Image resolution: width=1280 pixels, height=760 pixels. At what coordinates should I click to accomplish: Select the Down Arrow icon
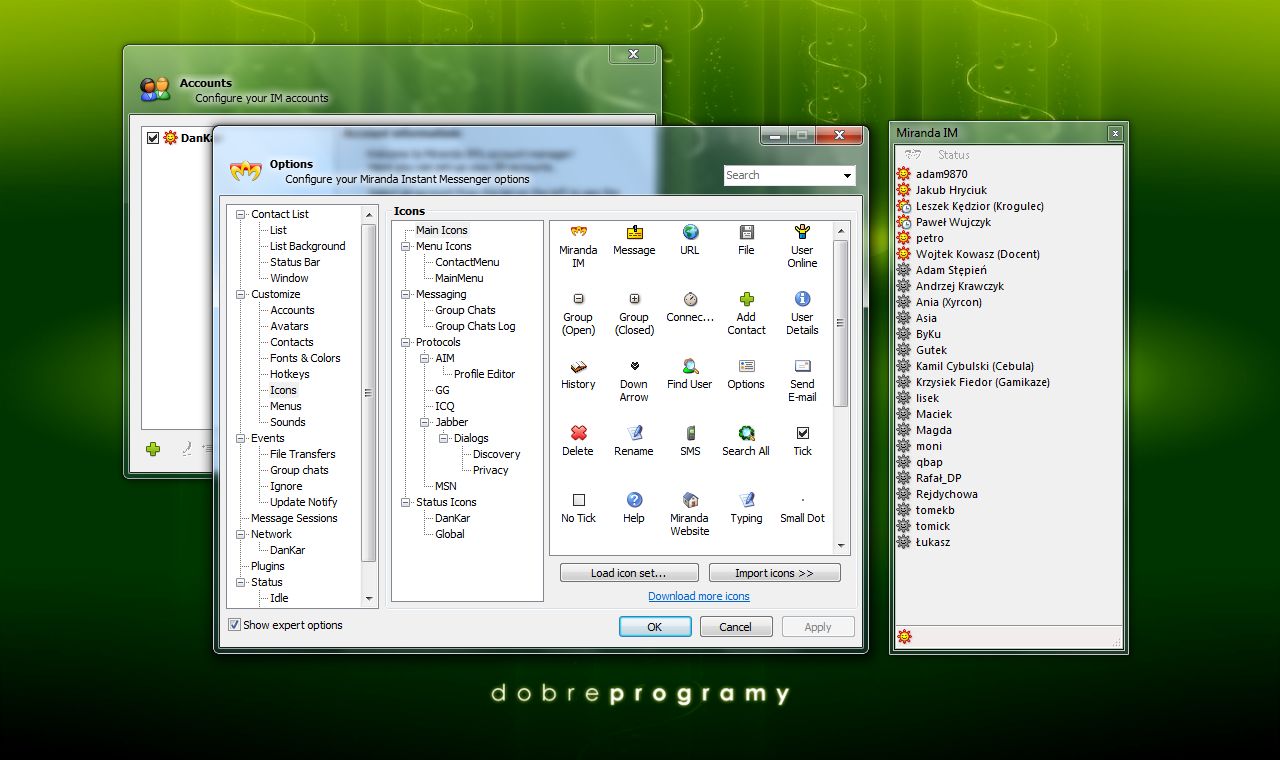pyautogui.click(x=634, y=366)
